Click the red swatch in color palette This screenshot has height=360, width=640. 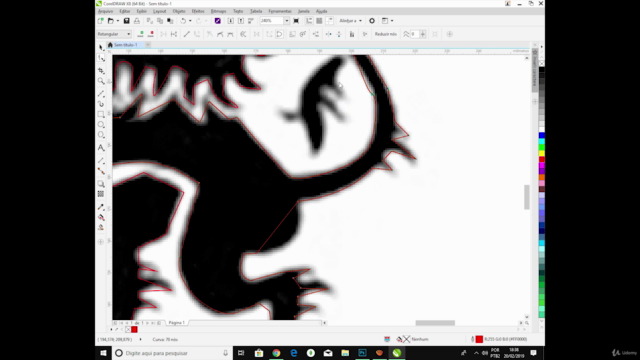[x=542, y=159]
